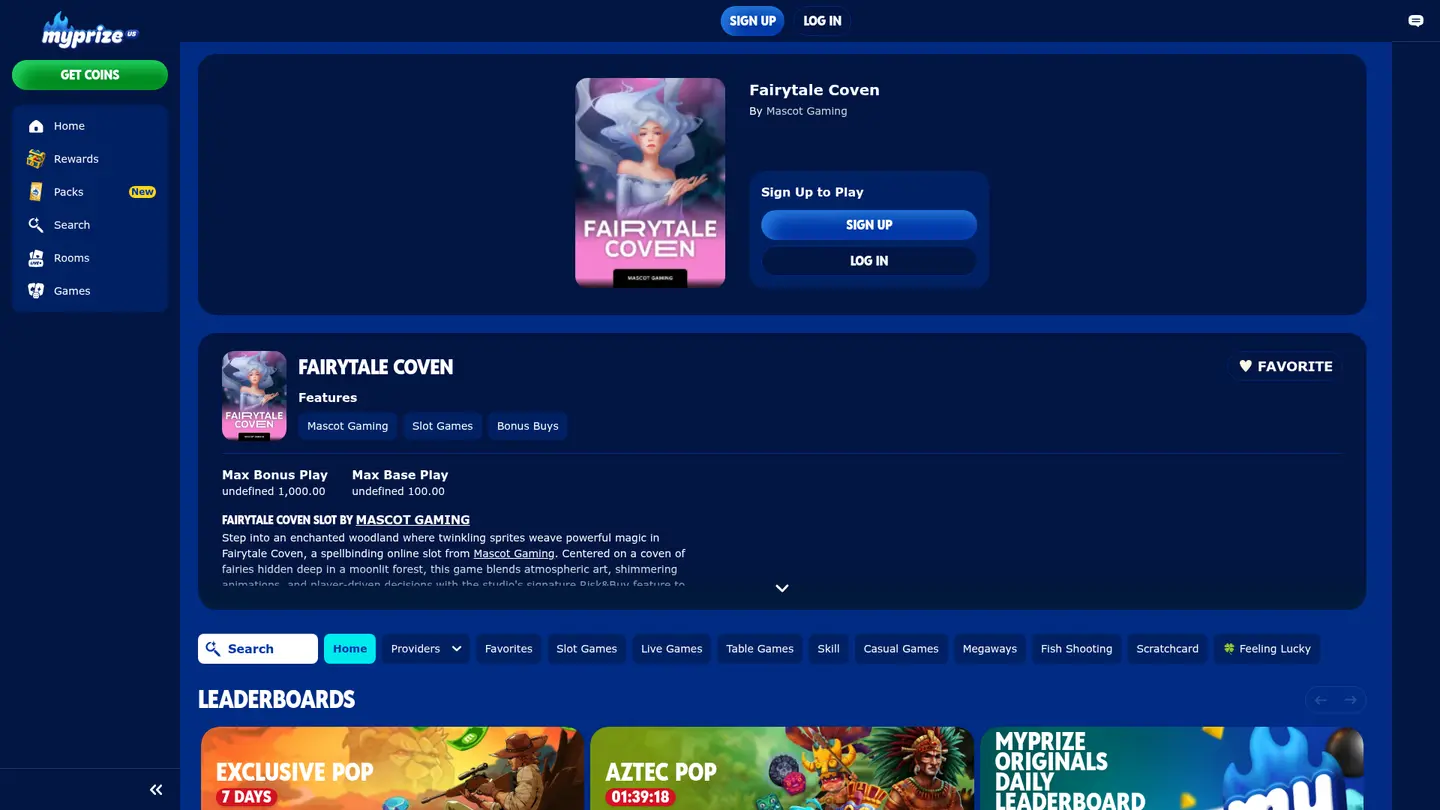
Task: Click the Bonus Buys feature tag
Action: [528, 426]
